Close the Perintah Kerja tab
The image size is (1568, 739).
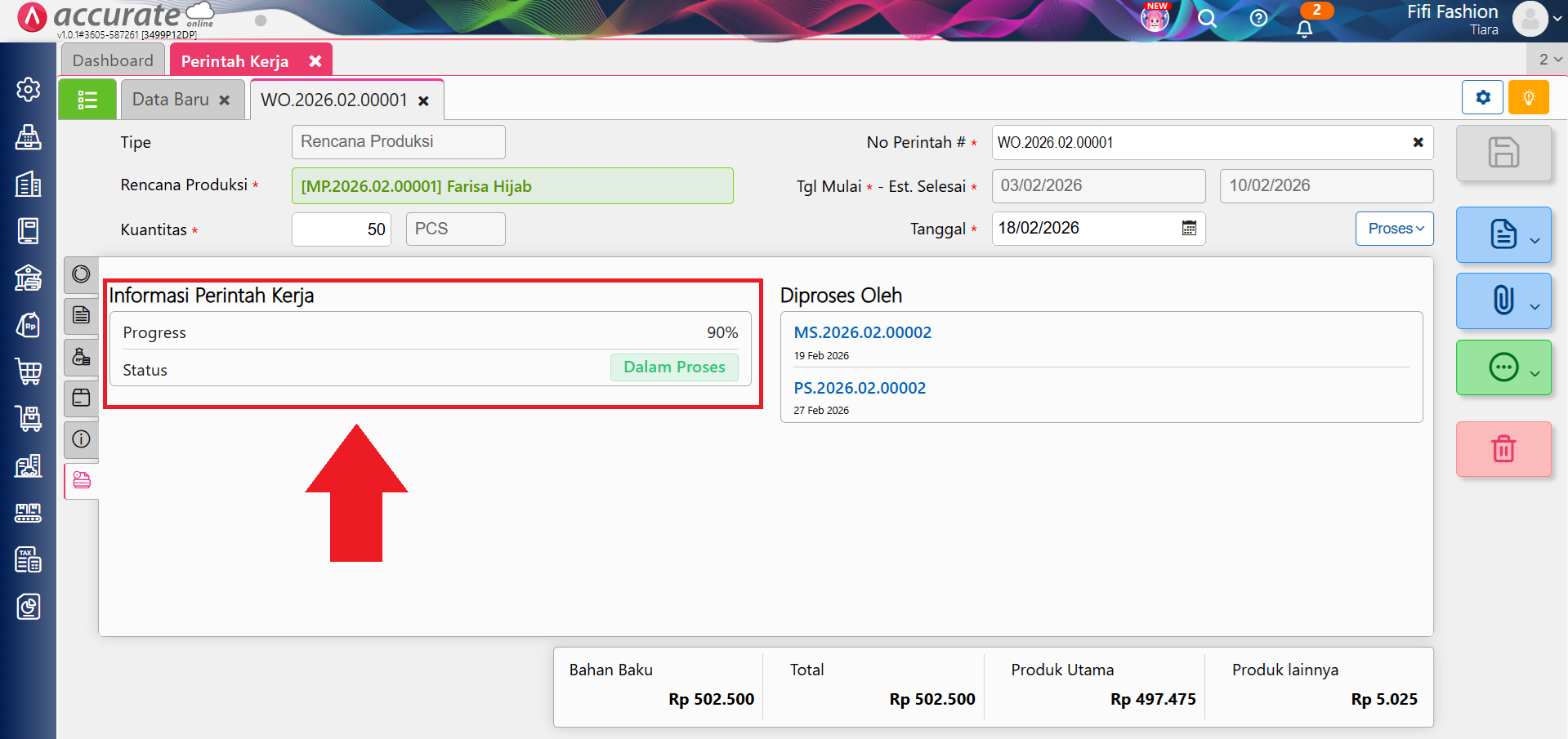pyautogui.click(x=315, y=61)
